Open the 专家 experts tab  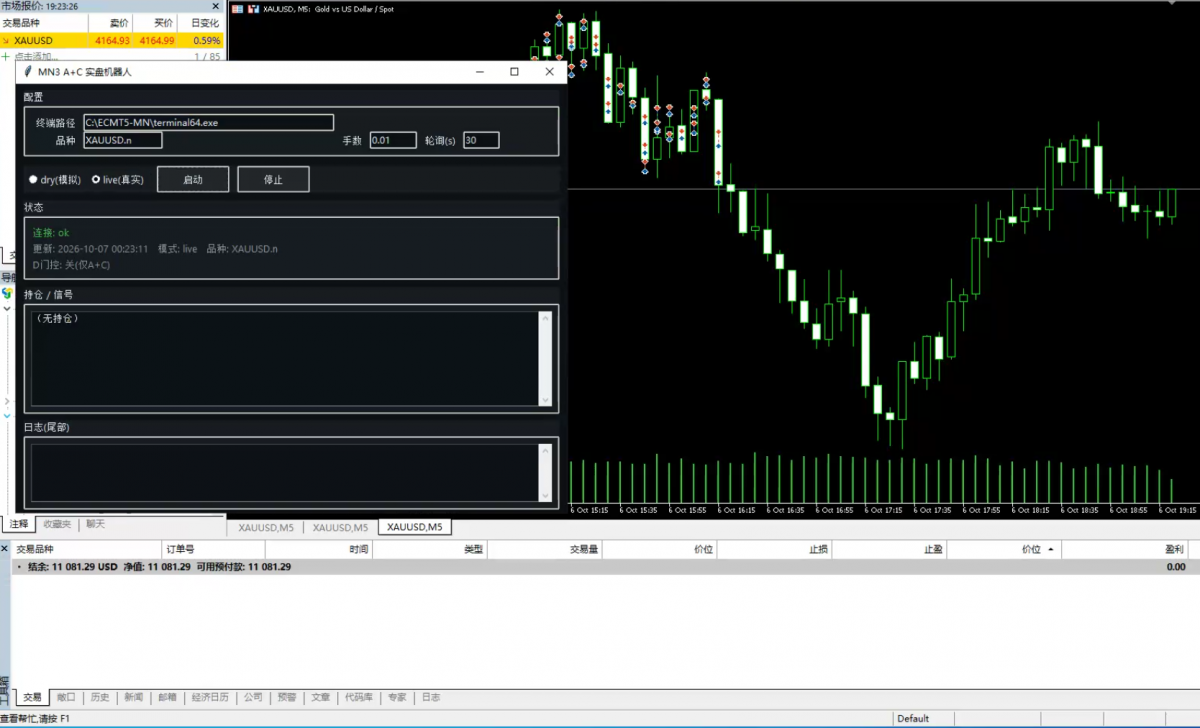coord(397,697)
